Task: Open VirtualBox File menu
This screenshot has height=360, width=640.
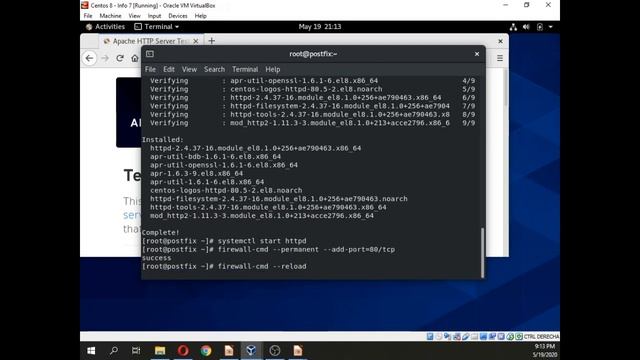Action: coord(88,16)
